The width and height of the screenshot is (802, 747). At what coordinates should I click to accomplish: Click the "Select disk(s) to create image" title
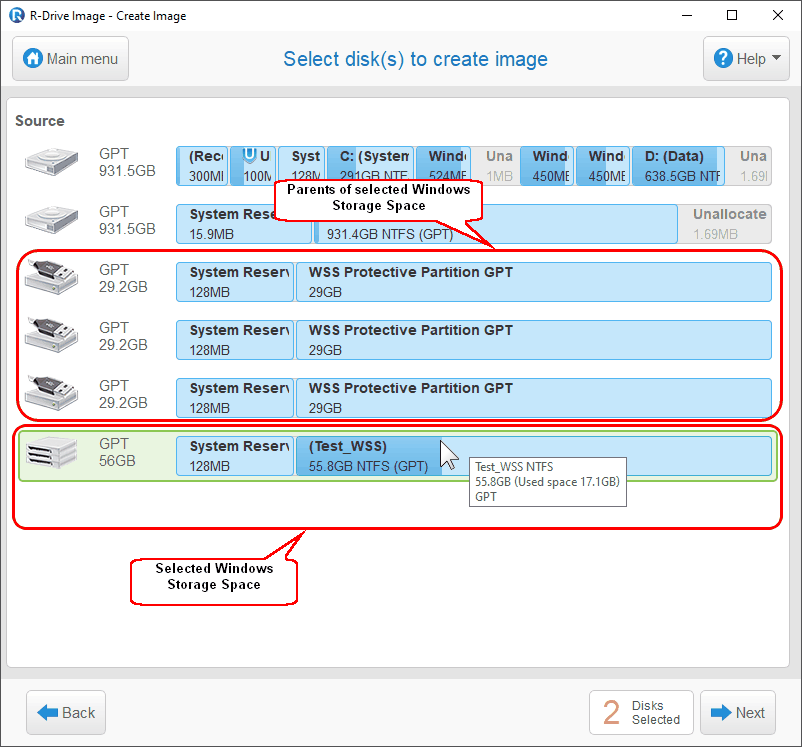[415, 59]
